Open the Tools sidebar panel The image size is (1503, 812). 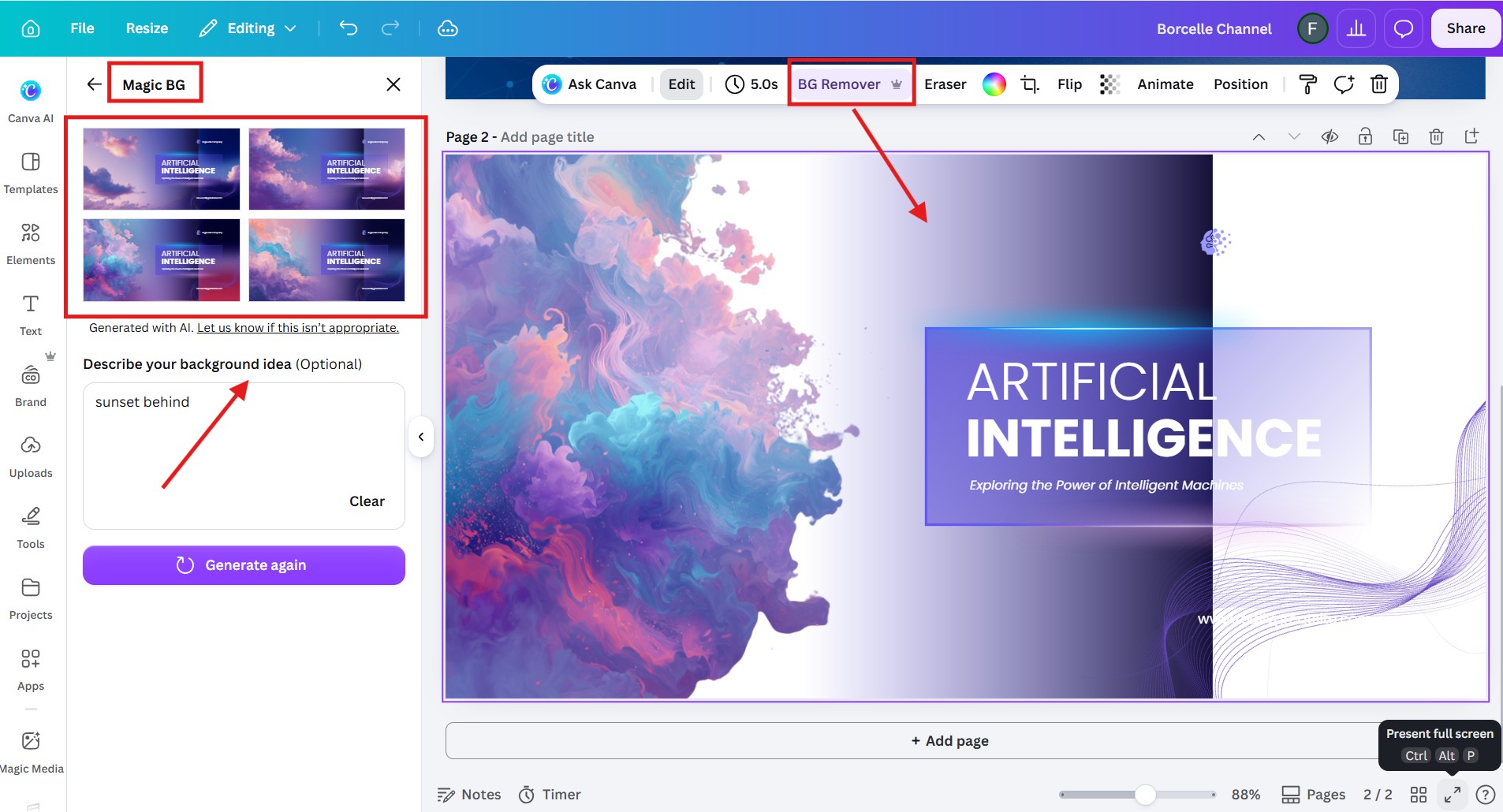(x=31, y=527)
